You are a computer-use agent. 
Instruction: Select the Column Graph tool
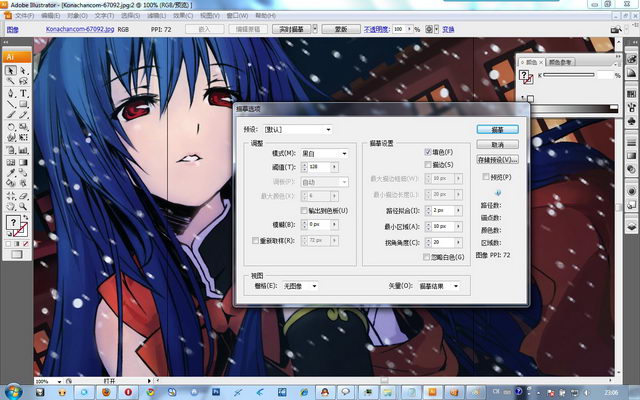(x=23, y=150)
